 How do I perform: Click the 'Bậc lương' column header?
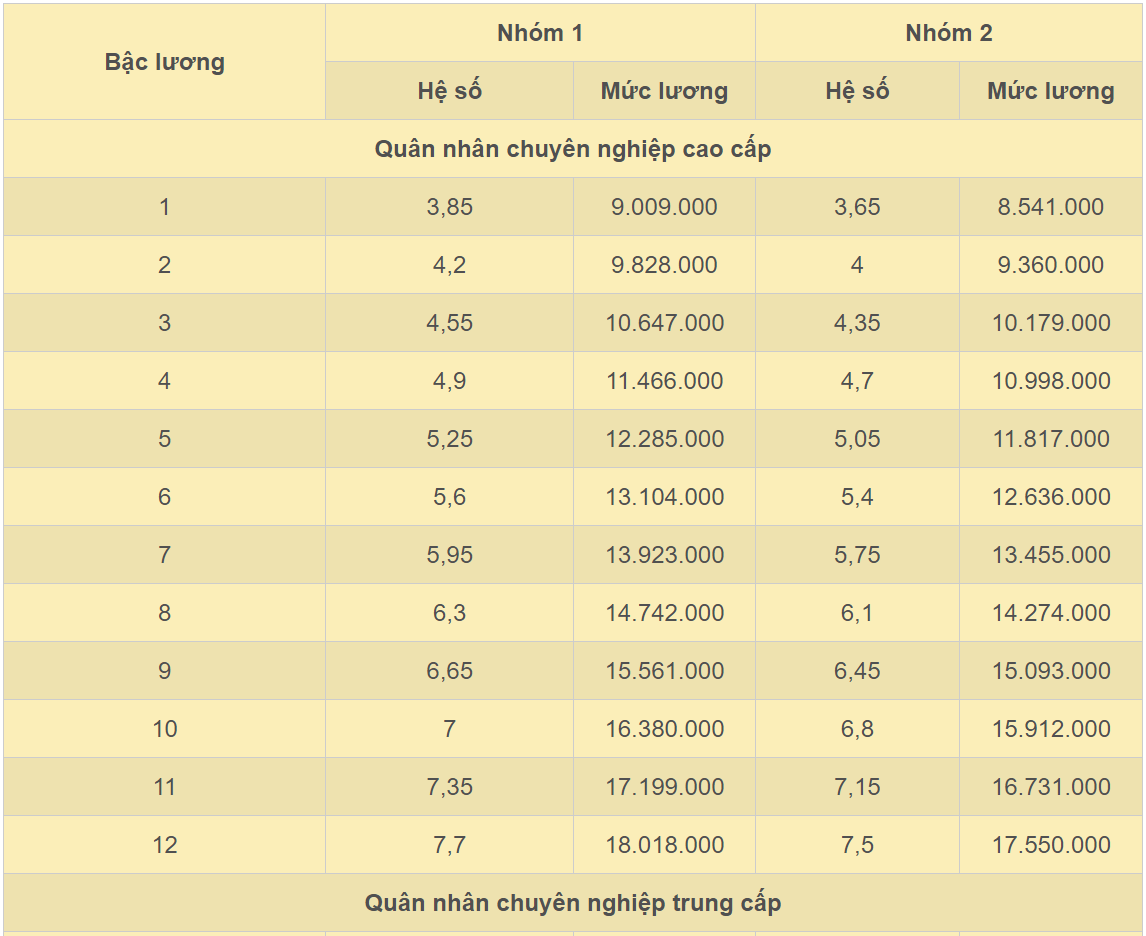tap(164, 62)
